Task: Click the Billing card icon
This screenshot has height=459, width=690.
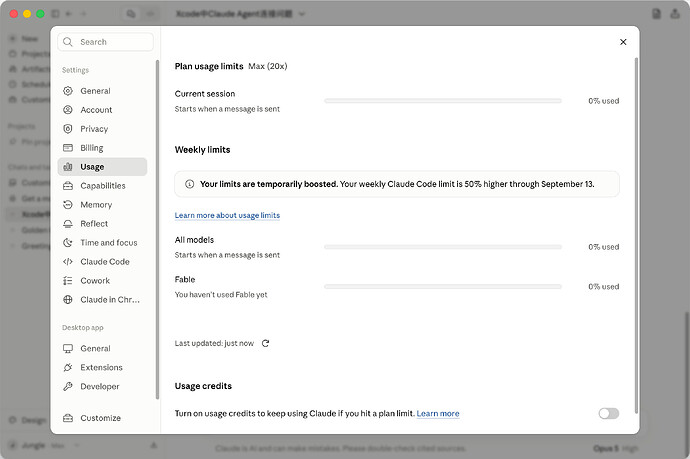Action: point(68,148)
